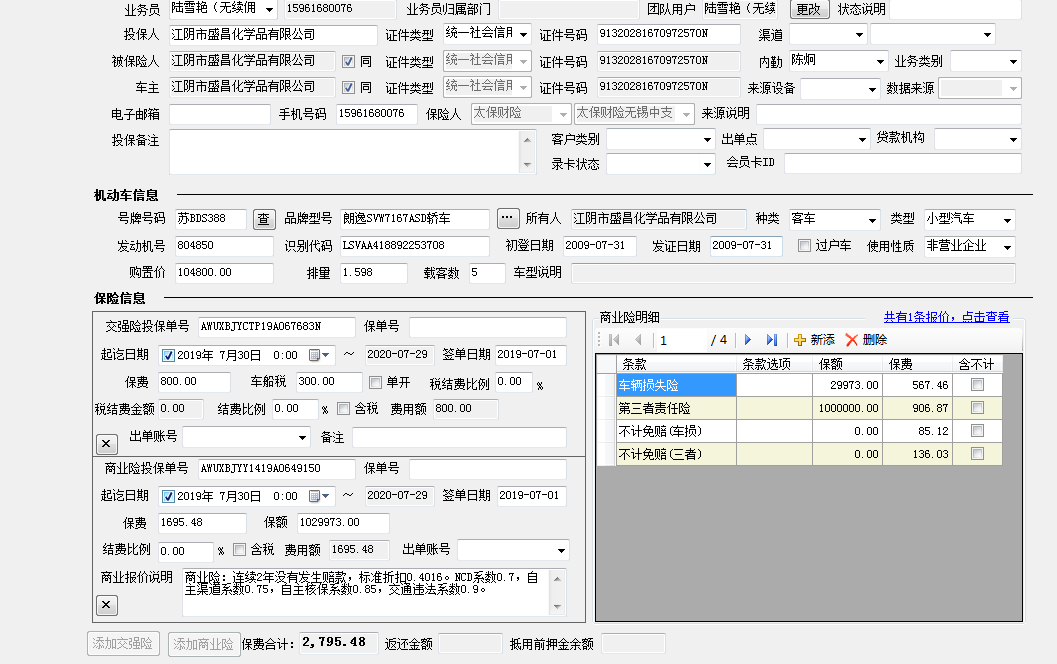The width and height of the screenshot is (1057, 664).
Task: Select 第三者责任险 clause row
Action: click(676, 408)
